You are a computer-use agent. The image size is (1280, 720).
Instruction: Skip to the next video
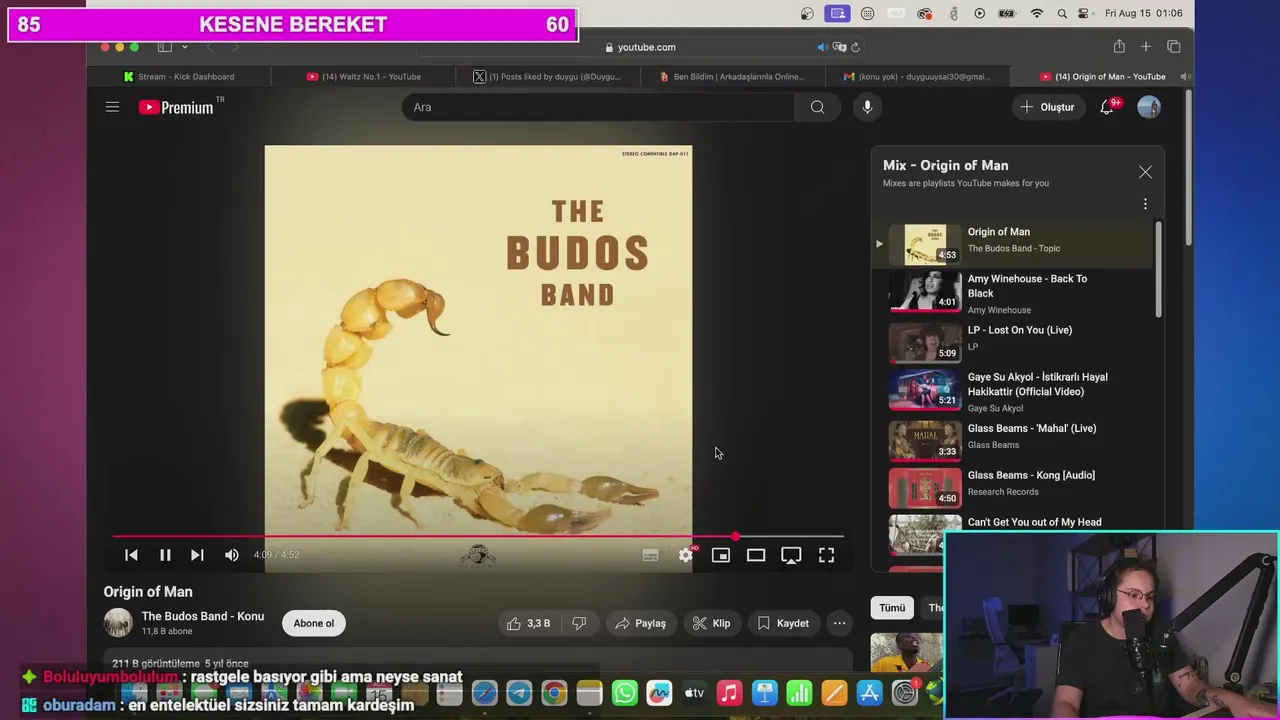197,555
